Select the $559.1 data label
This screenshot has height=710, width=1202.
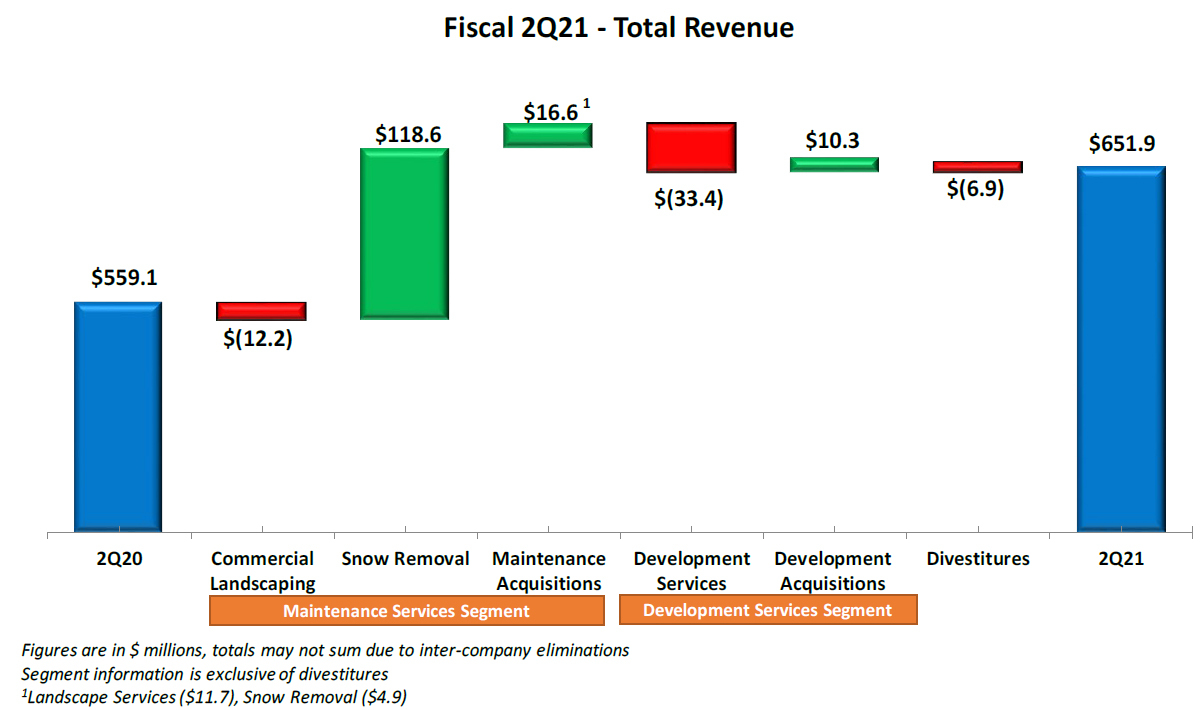[x=124, y=279]
